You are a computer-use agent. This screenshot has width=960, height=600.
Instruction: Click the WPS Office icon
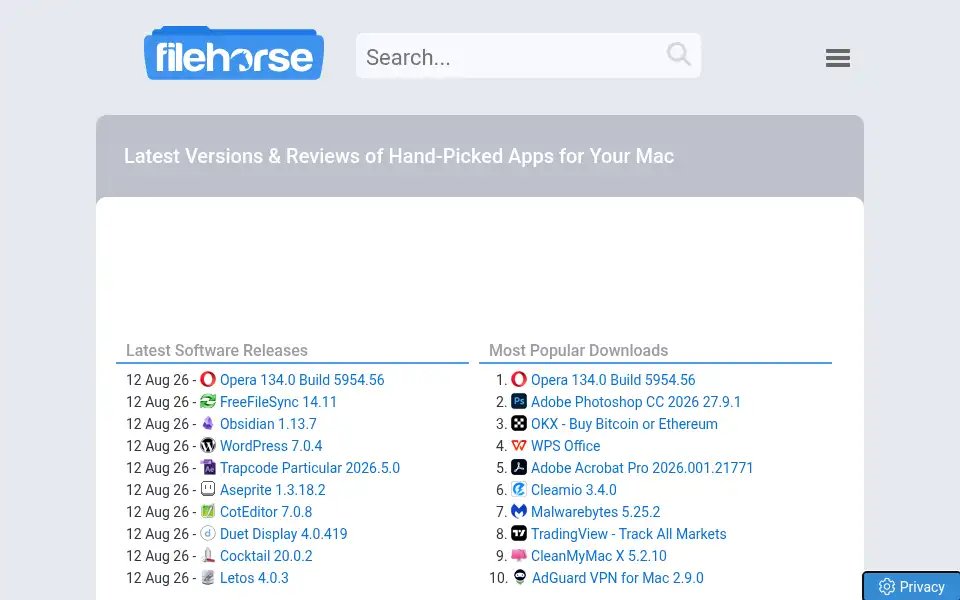coord(519,445)
